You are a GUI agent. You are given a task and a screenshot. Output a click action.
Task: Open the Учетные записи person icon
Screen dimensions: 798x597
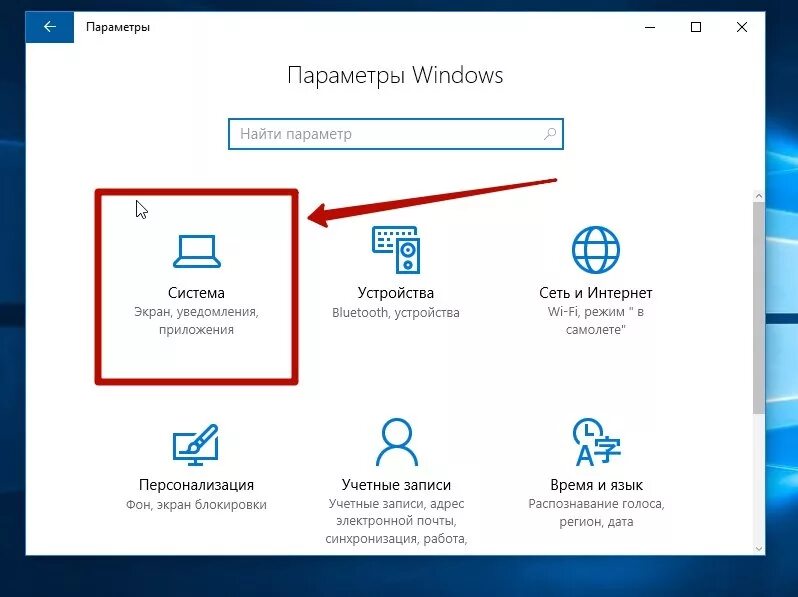[396, 442]
